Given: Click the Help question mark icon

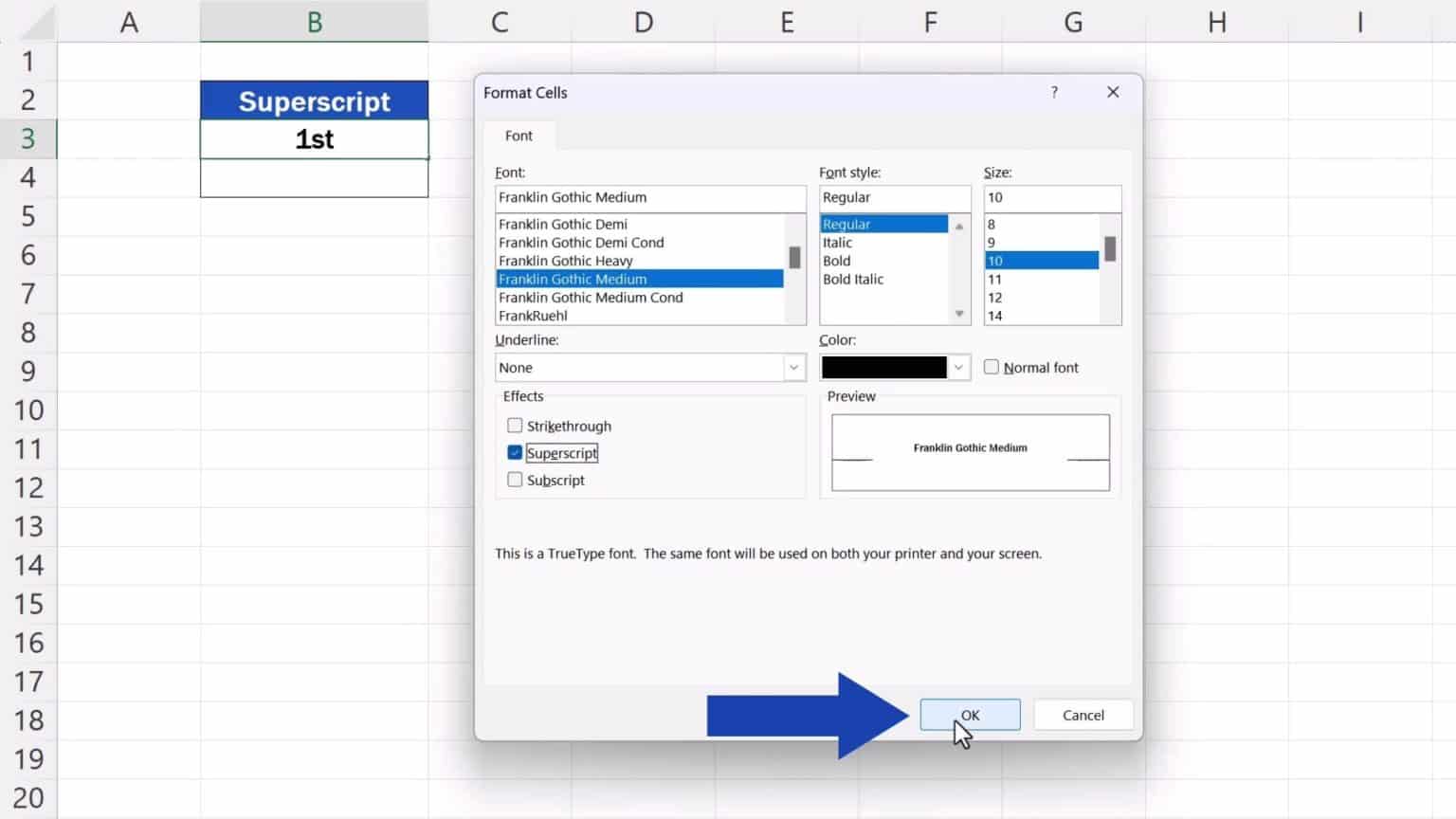Looking at the screenshot, I should point(1053,92).
